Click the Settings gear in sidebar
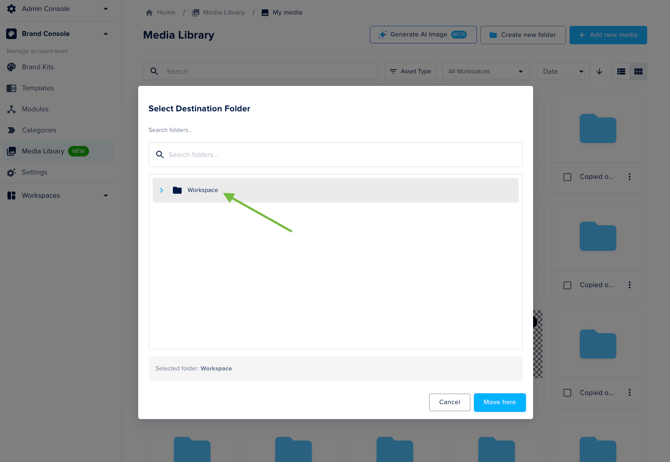Viewport: 670px width, 462px height. coord(11,172)
